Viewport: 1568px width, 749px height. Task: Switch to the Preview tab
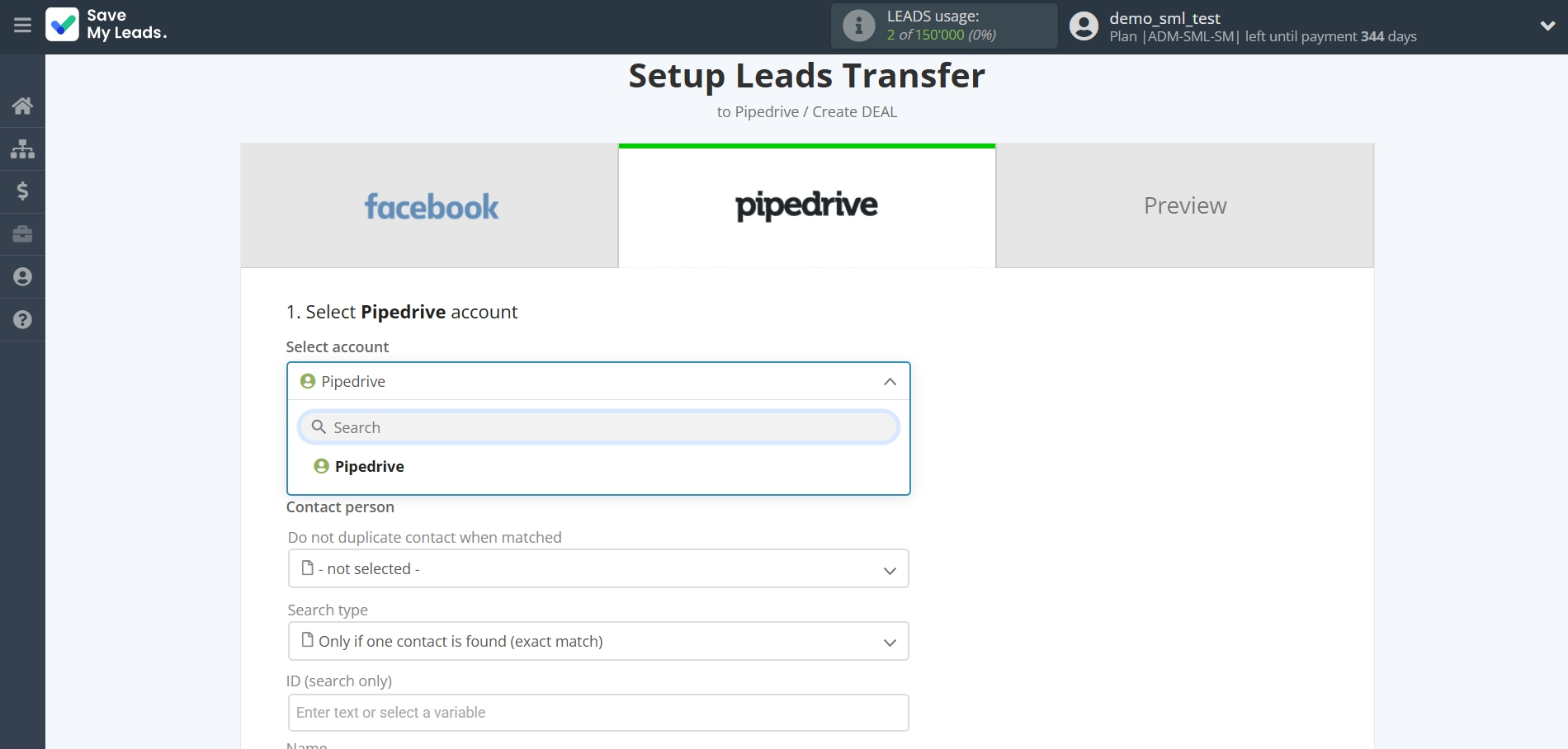coord(1184,206)
